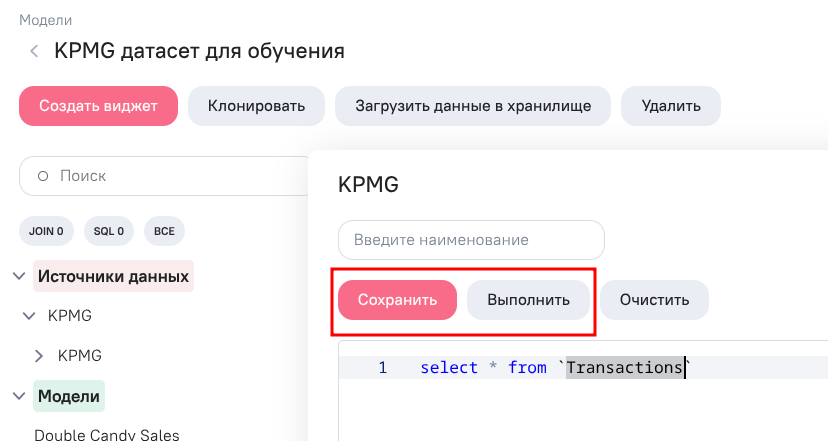Expand the nested KPMG table node

39,356
